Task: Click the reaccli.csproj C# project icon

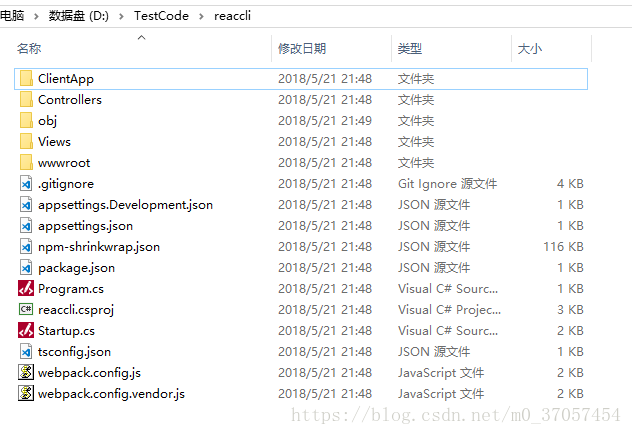Action: point(26,309)
